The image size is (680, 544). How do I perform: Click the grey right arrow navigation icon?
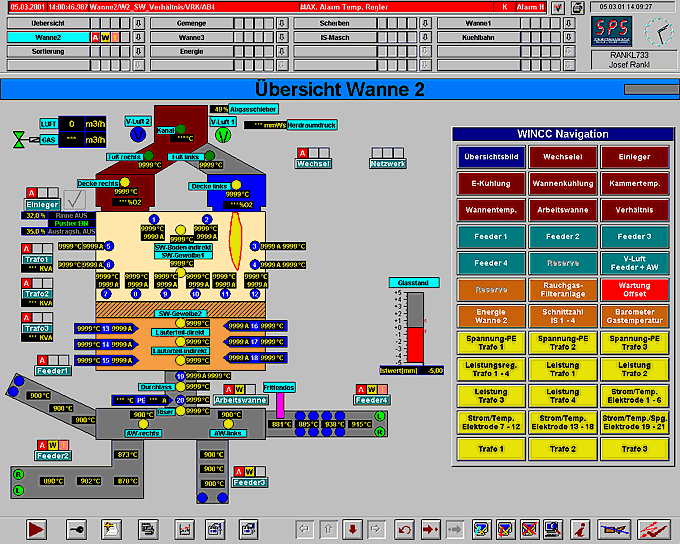(376, 529)
